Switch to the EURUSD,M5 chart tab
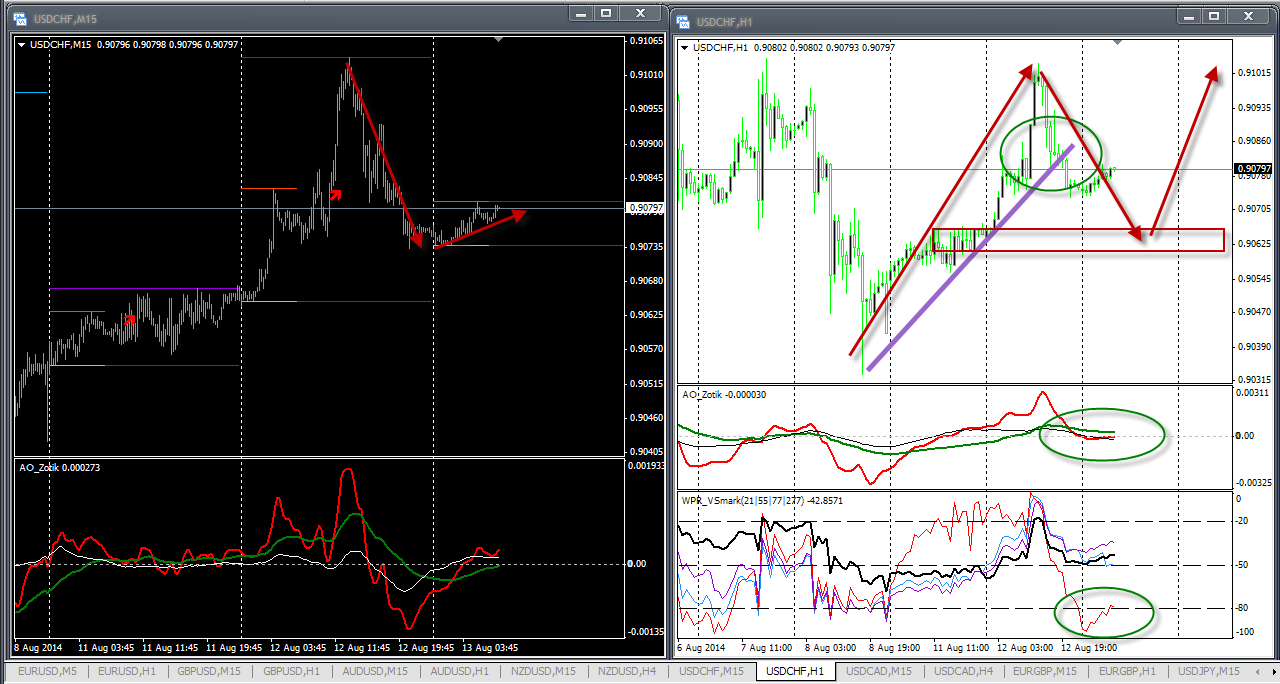The width and height of the screenshot is (1280, 684). (x=47, y=671)
